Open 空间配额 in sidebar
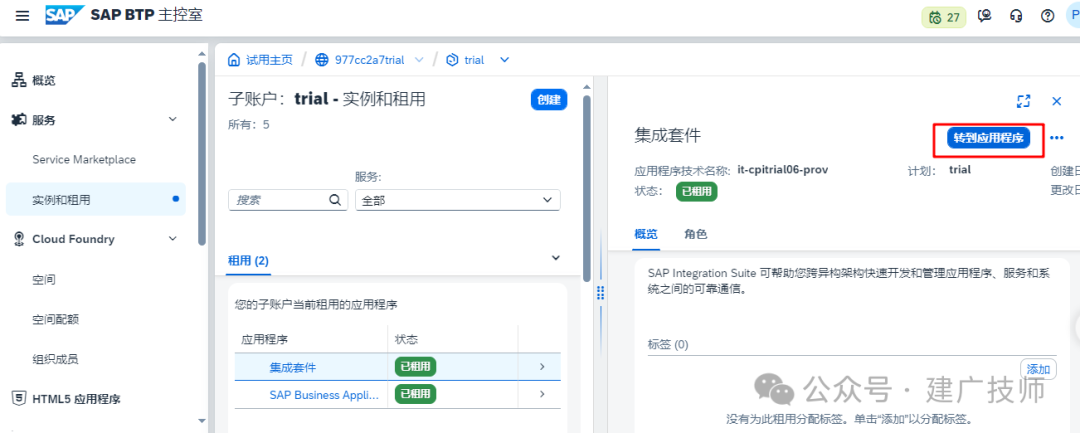 [x=55, y=319]
